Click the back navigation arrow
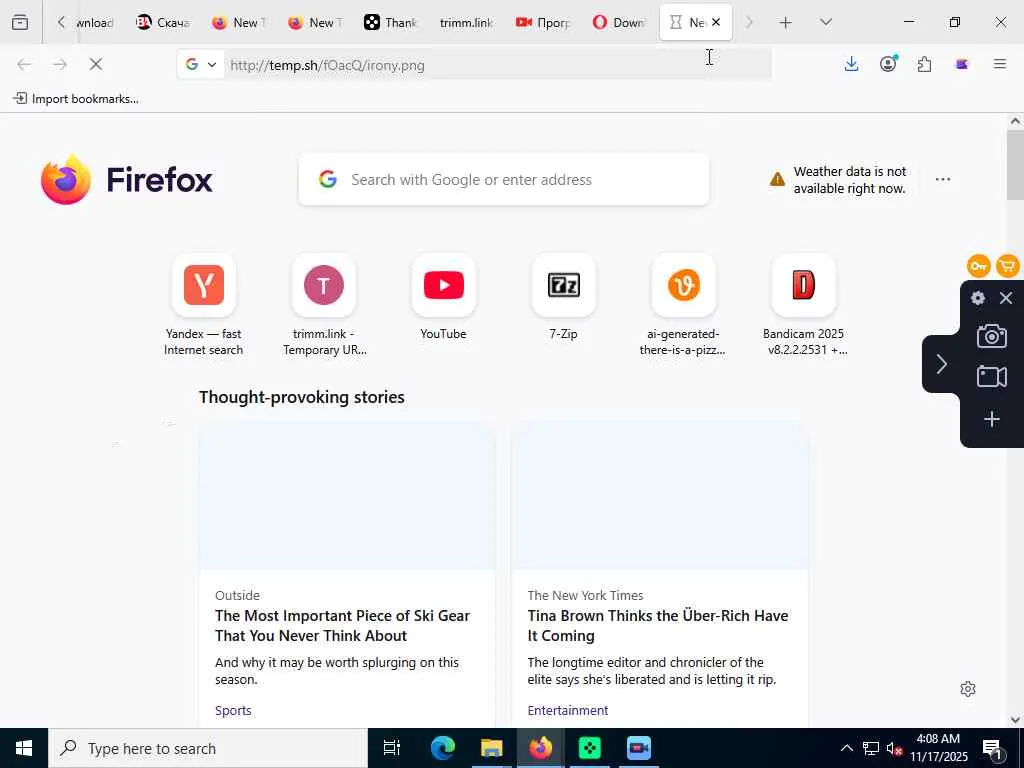 click(x=24, y=64)
